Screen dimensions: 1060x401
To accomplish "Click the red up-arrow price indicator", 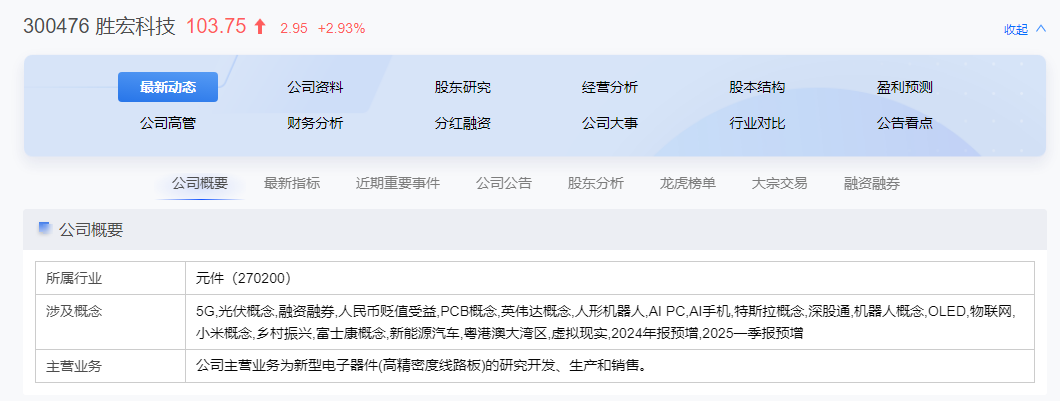I will 260,28.
